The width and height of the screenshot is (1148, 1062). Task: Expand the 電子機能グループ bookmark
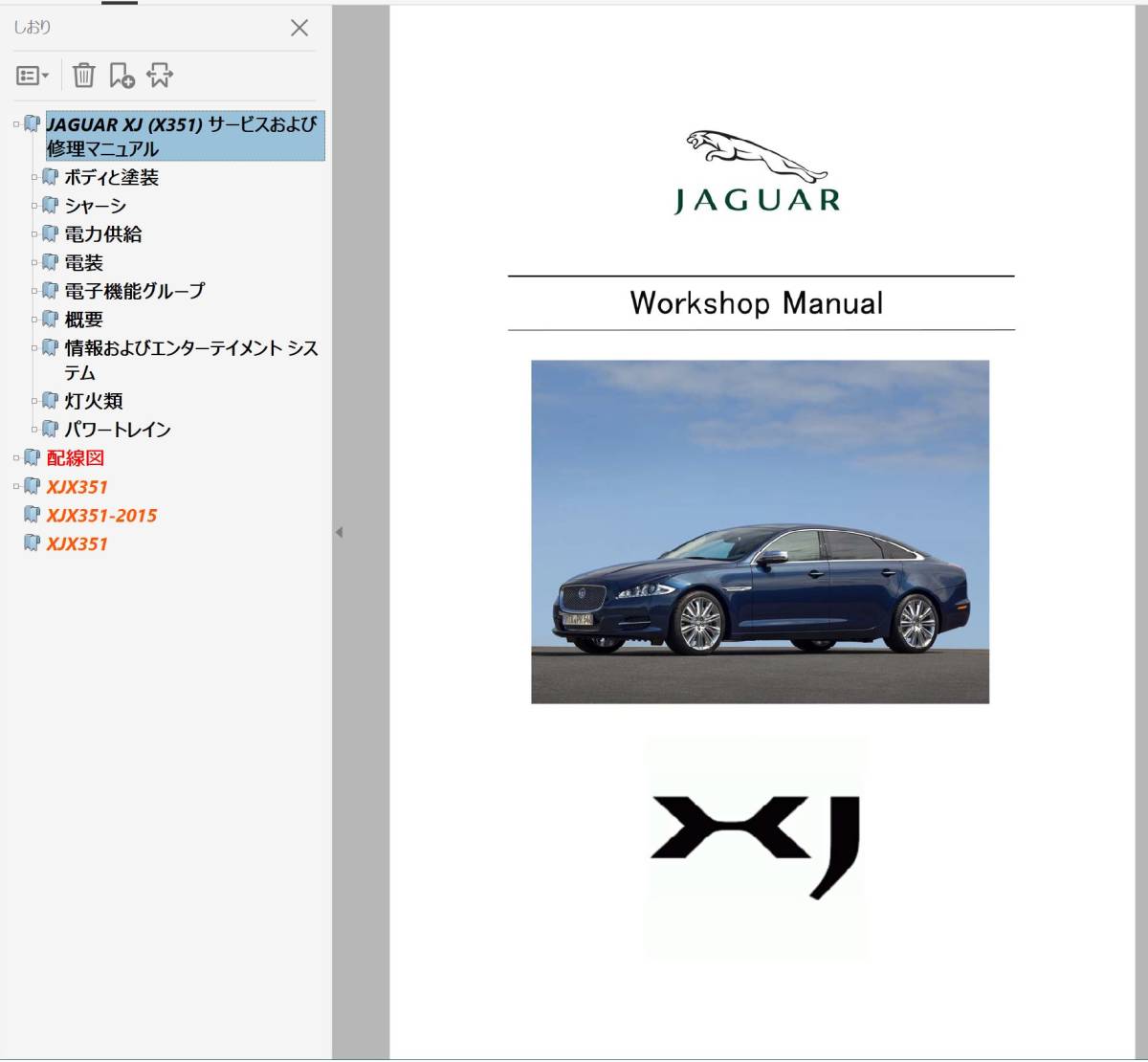pyautogui.click(x=34, y=291)
